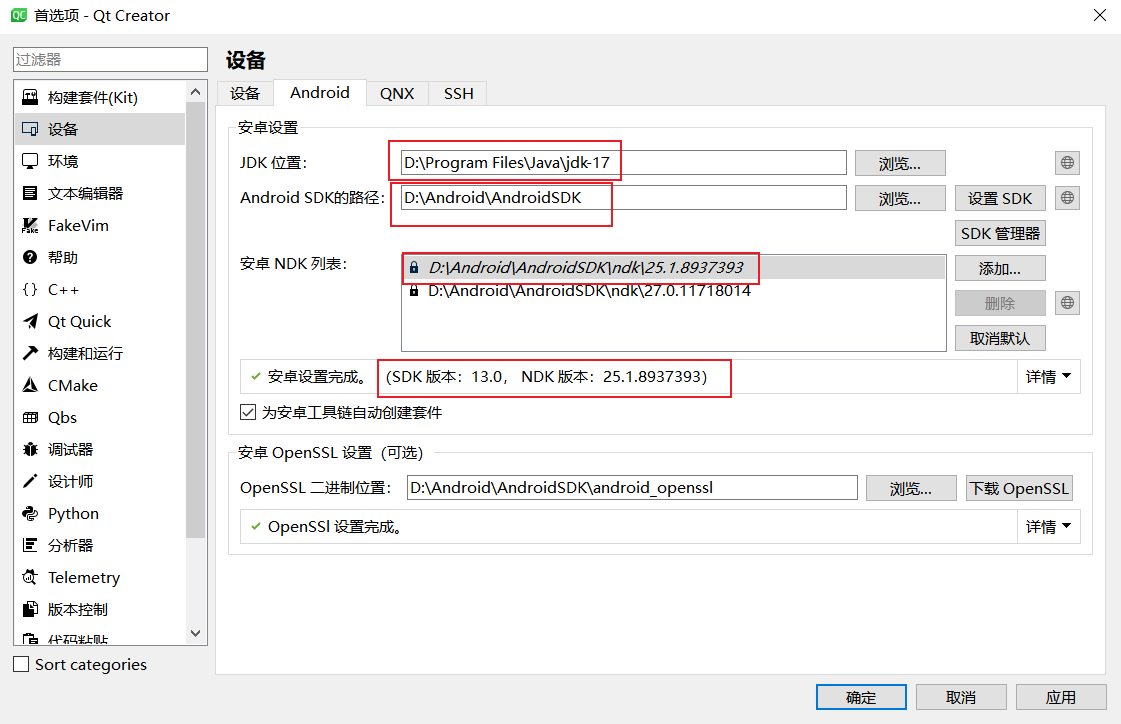The height and width of the screenshot is (724, 1121).
Task: Click green checkmark beside 安卓设置完成
Action: pyautogui.click(x=255, y=377)
